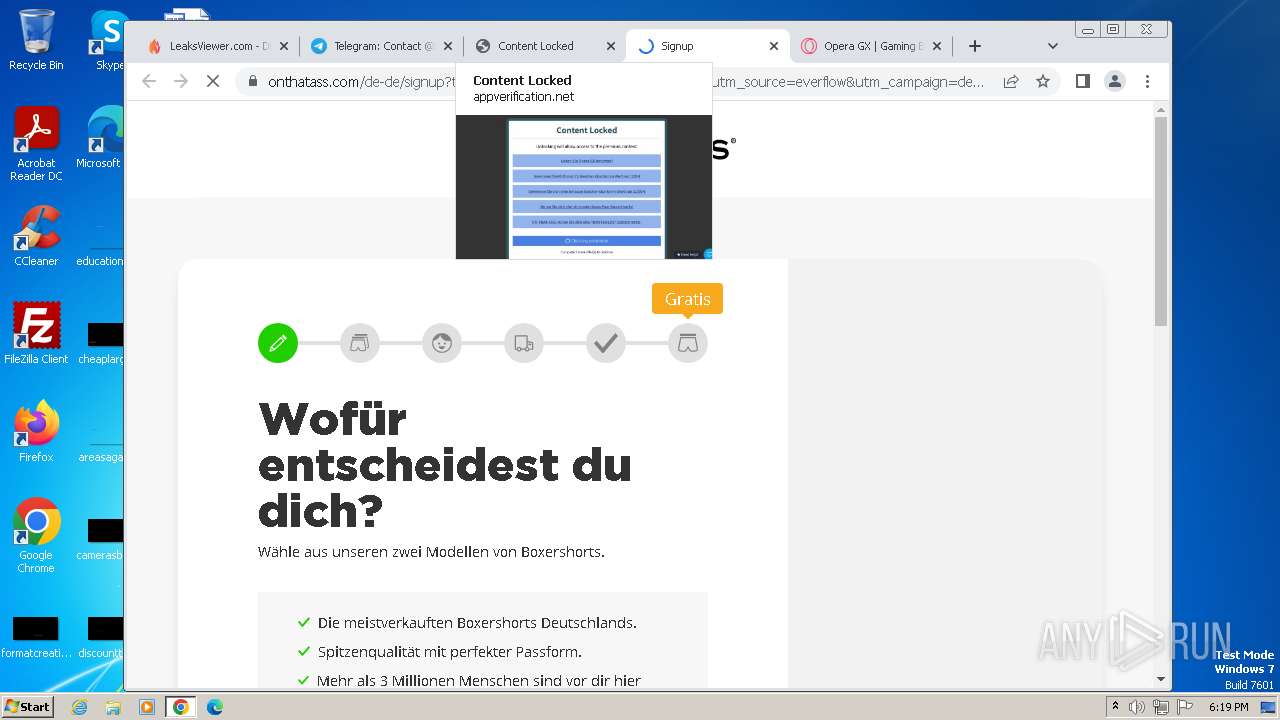Open a new browser tab

pyautogui.click(x=975, y=46)
